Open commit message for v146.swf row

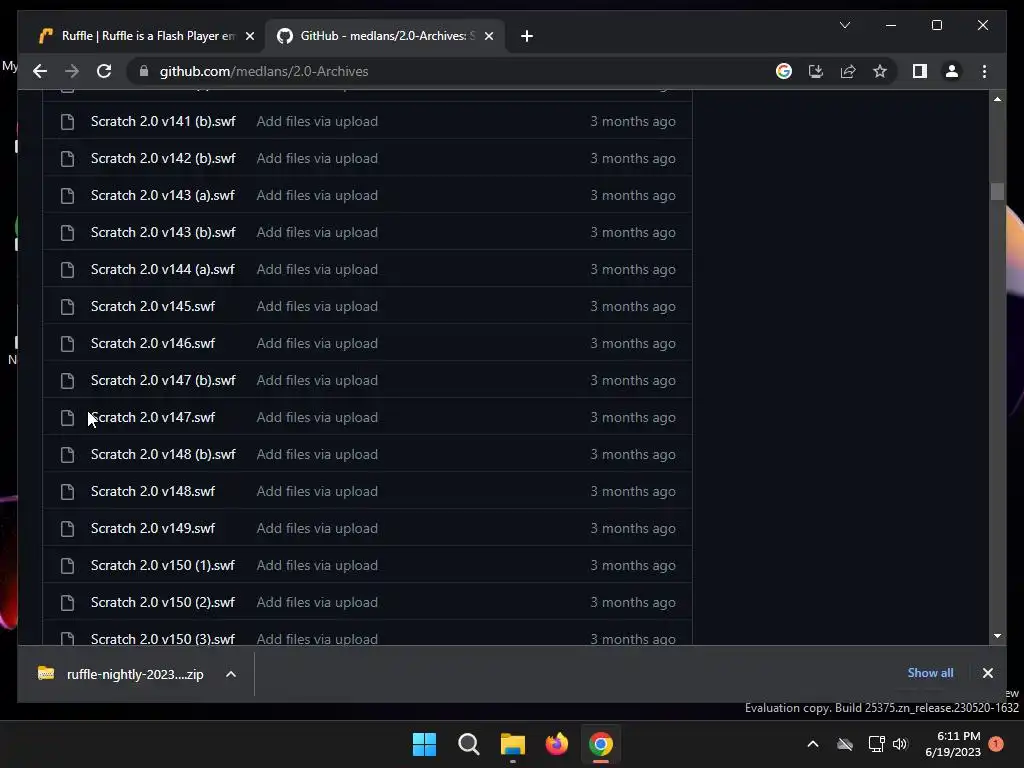pyautogui.click(x=317, y=344)
